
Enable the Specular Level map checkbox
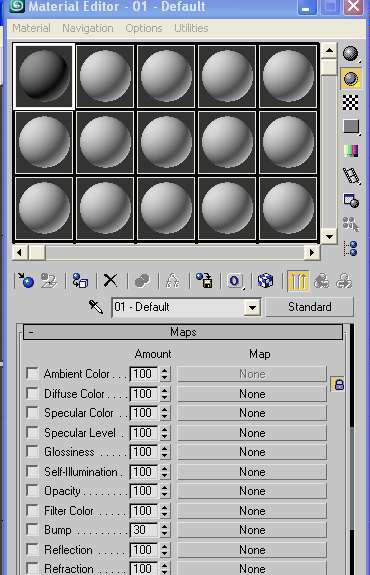click(33, 432)
